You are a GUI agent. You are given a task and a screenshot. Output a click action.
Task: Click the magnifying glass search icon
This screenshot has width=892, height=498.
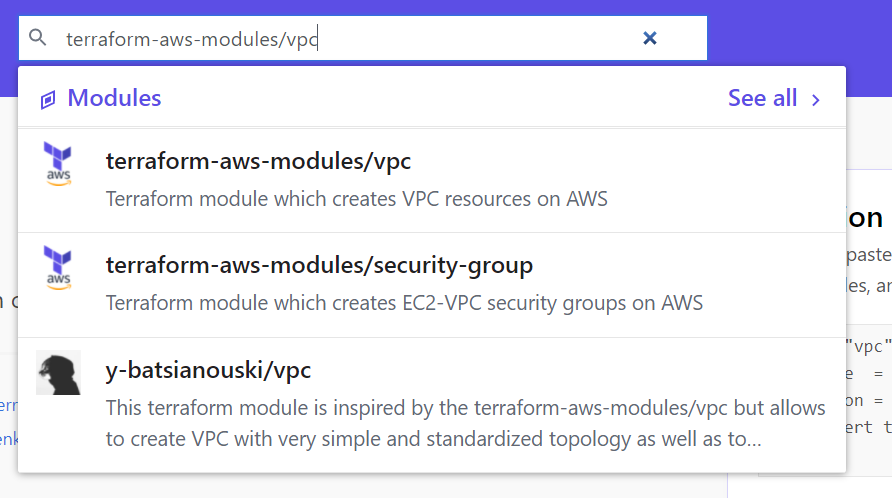[x=38, y=38]
